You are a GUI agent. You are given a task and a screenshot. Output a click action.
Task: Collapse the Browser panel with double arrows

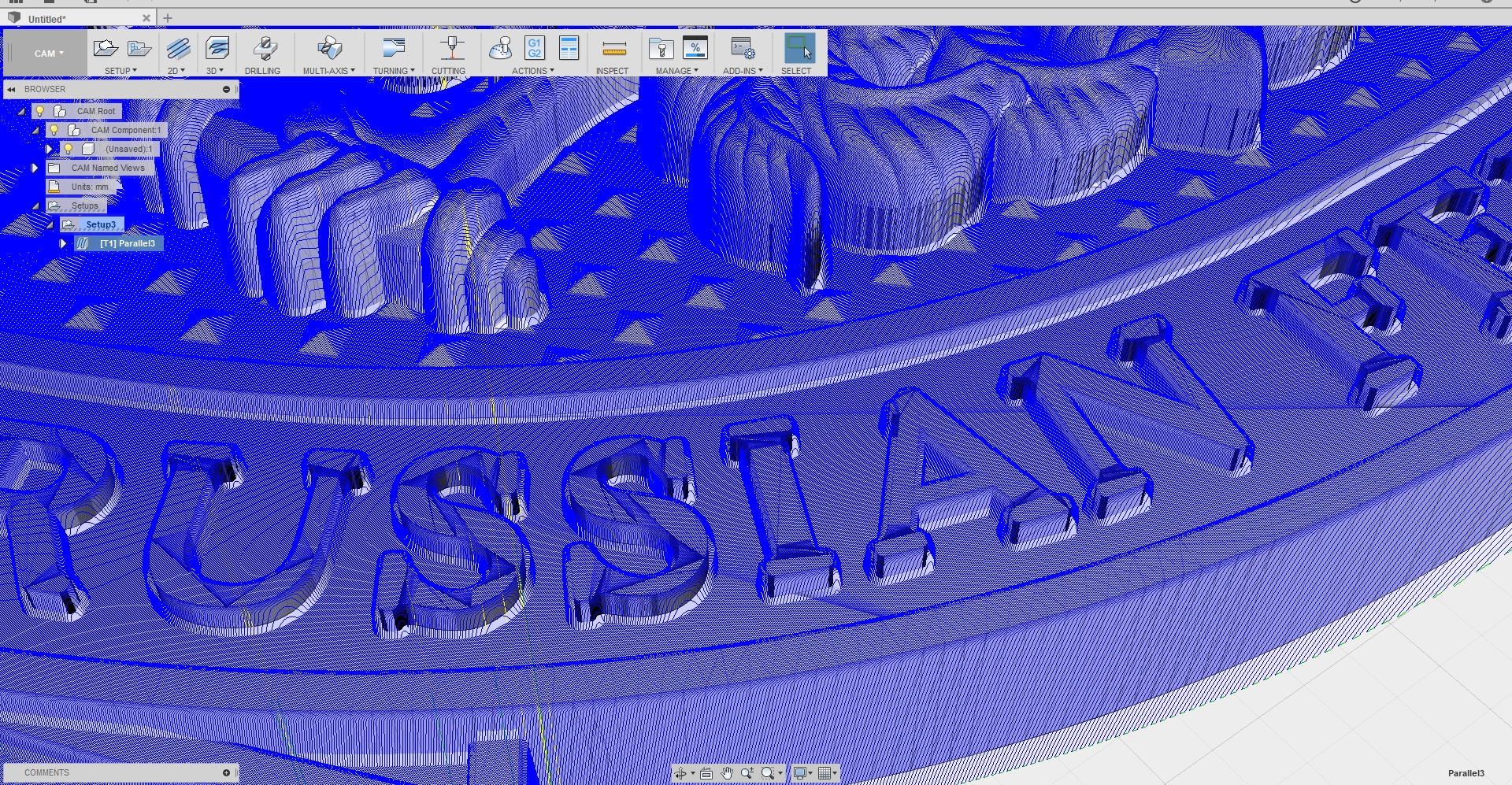(11, 90)
